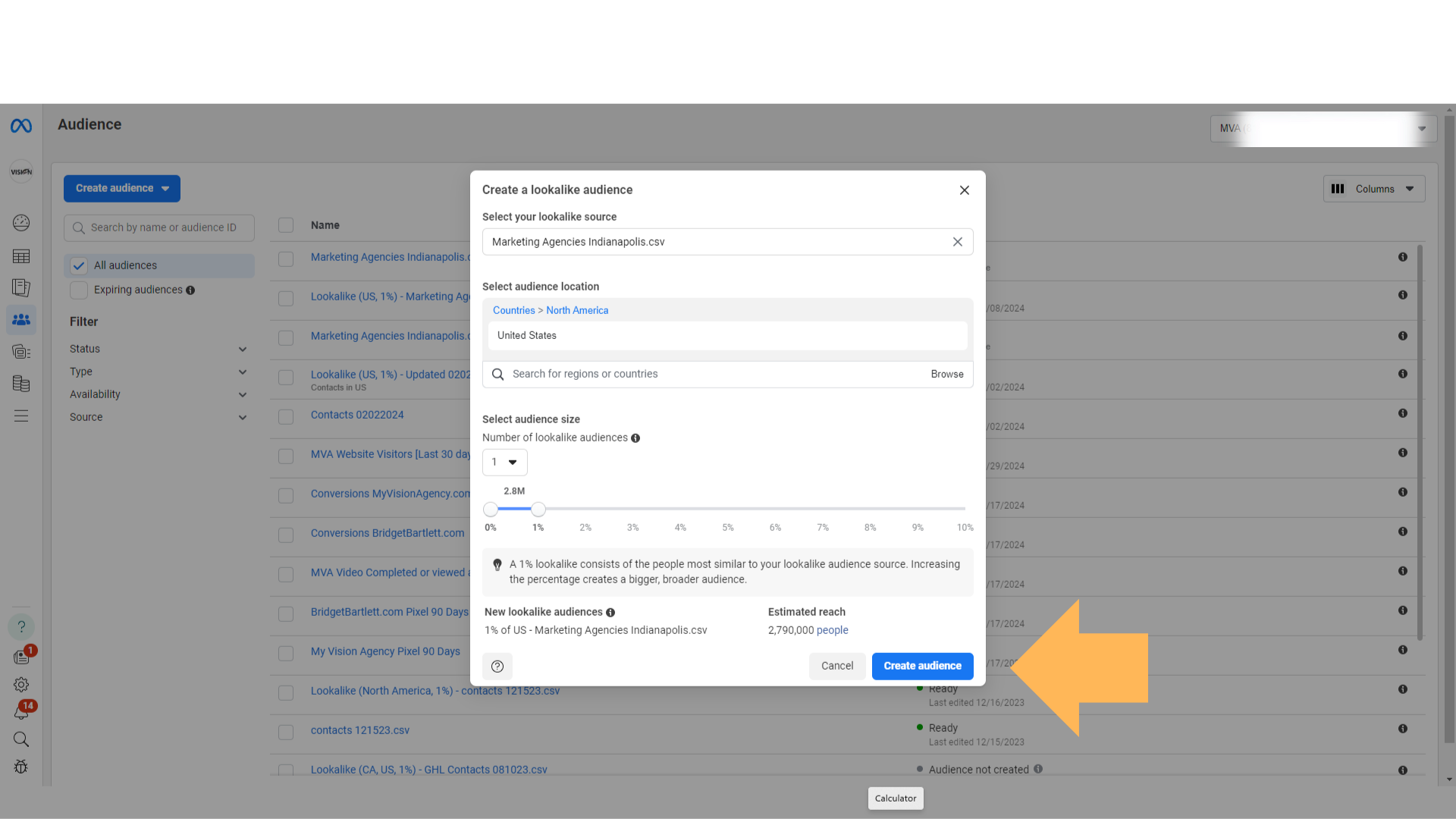
Task: Select the Marketing Agencies Indianapolis.csv row checkbox
Action: [x=286, y=259]
